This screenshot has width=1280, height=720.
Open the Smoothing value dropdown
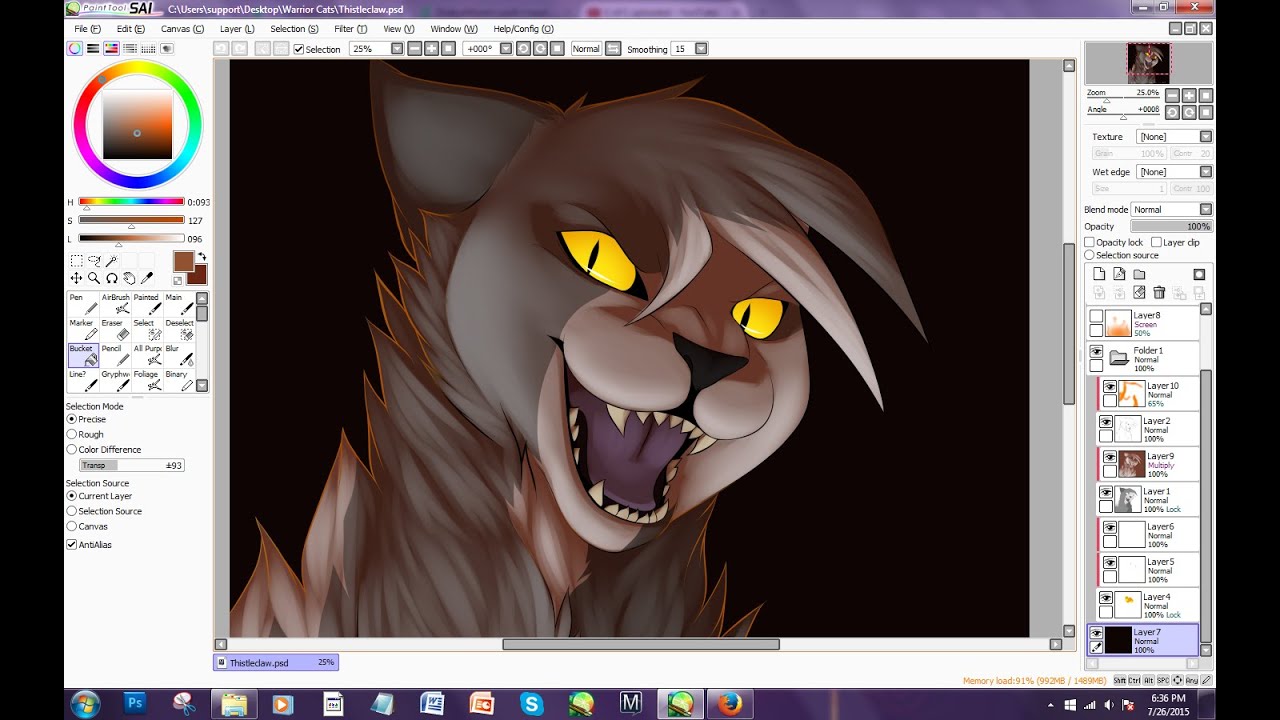point(701,48)
